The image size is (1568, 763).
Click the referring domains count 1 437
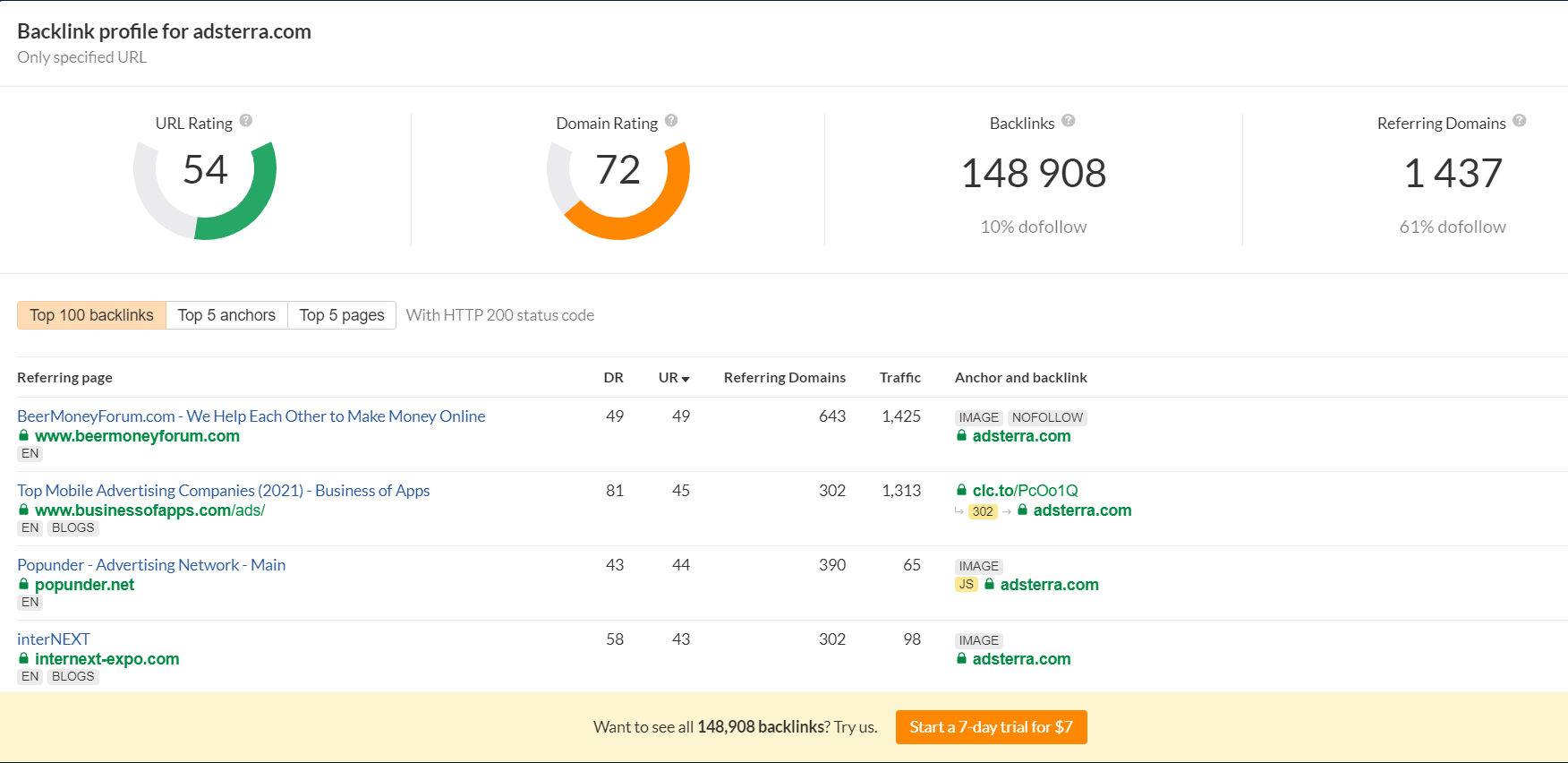pos(1453,174)
